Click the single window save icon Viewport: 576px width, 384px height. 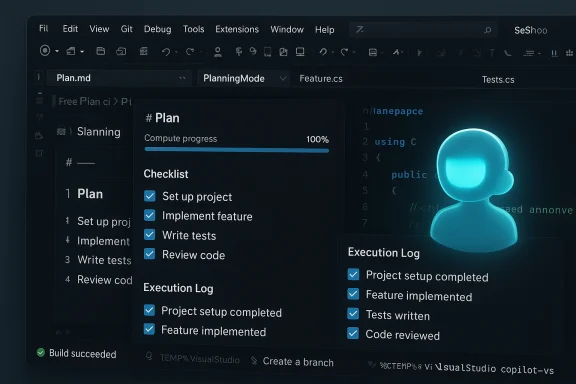click(100, 51)
